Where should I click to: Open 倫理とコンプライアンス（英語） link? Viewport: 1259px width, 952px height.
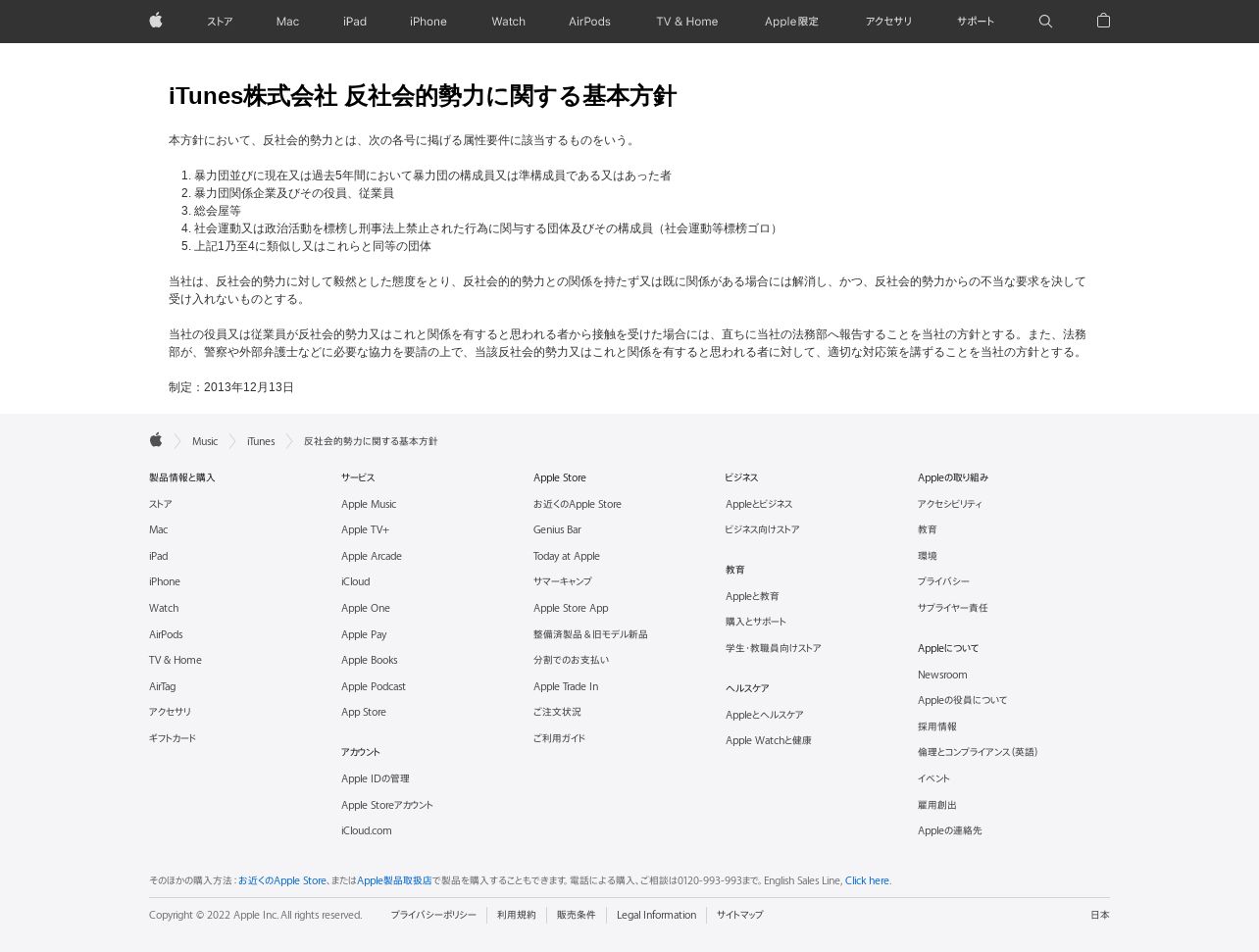[978, 752]
